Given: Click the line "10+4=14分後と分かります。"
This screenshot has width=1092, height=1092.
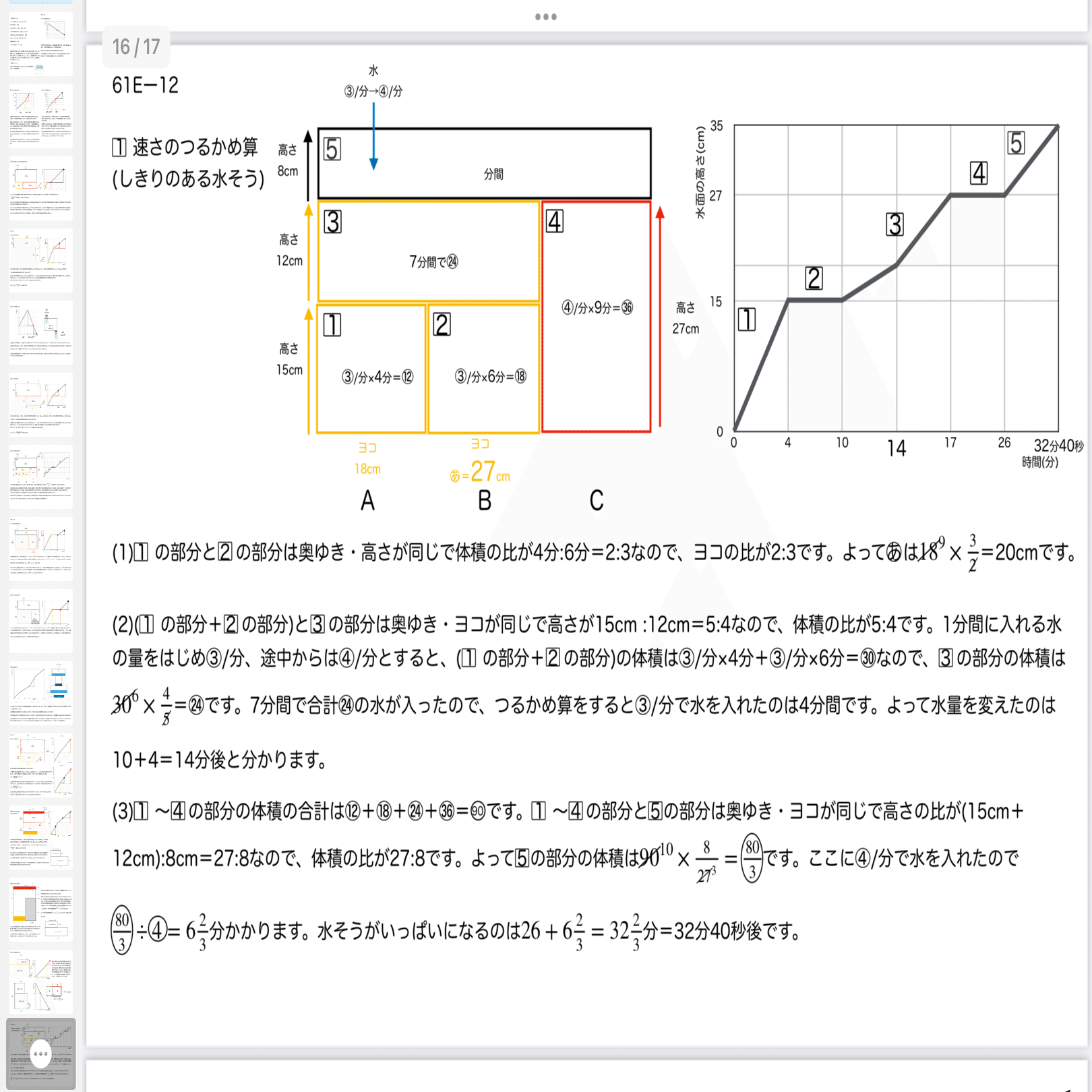Looking at the screenshot, I should click(220, 760).
